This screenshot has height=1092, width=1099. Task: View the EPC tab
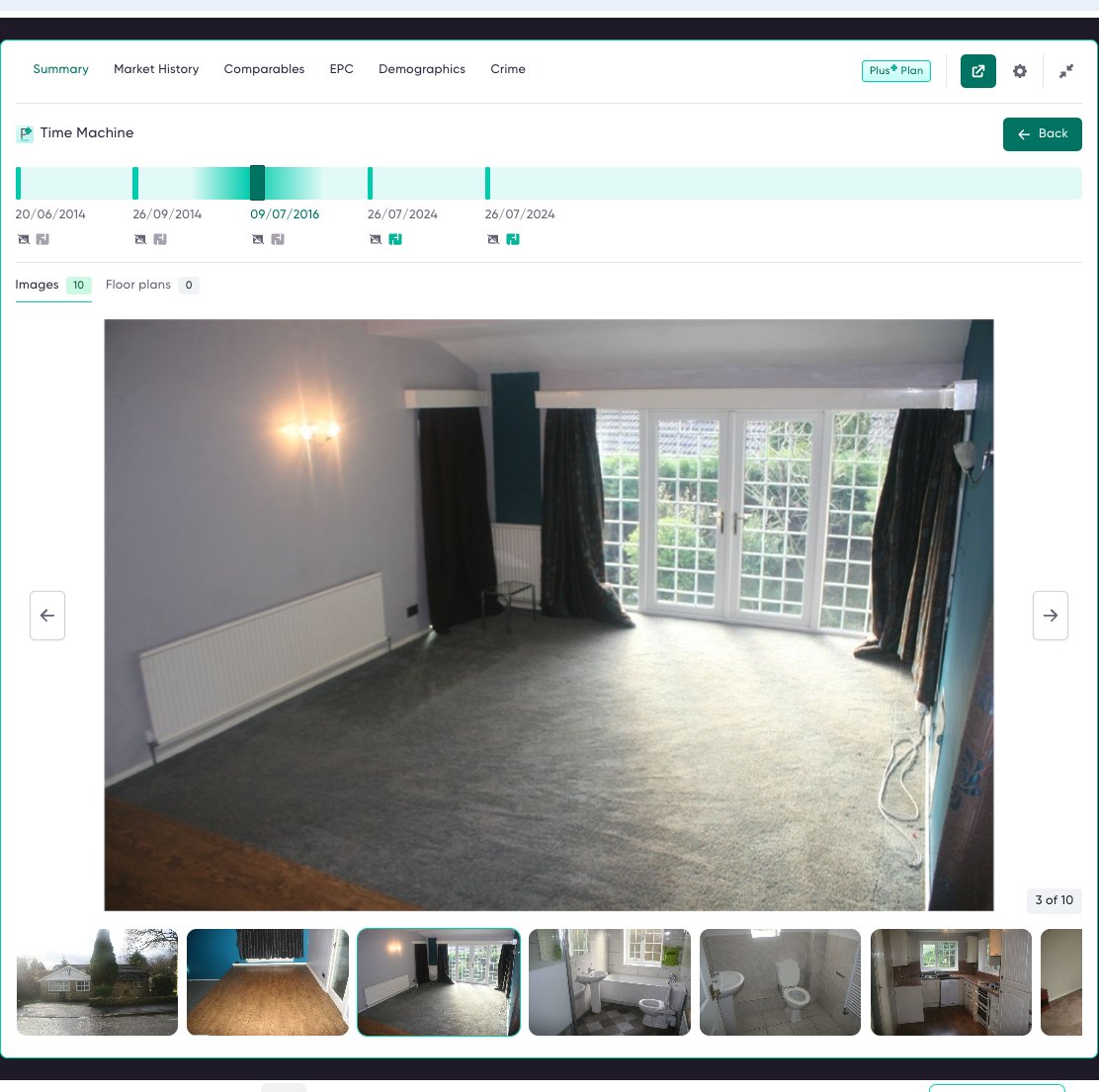[341, 69]
